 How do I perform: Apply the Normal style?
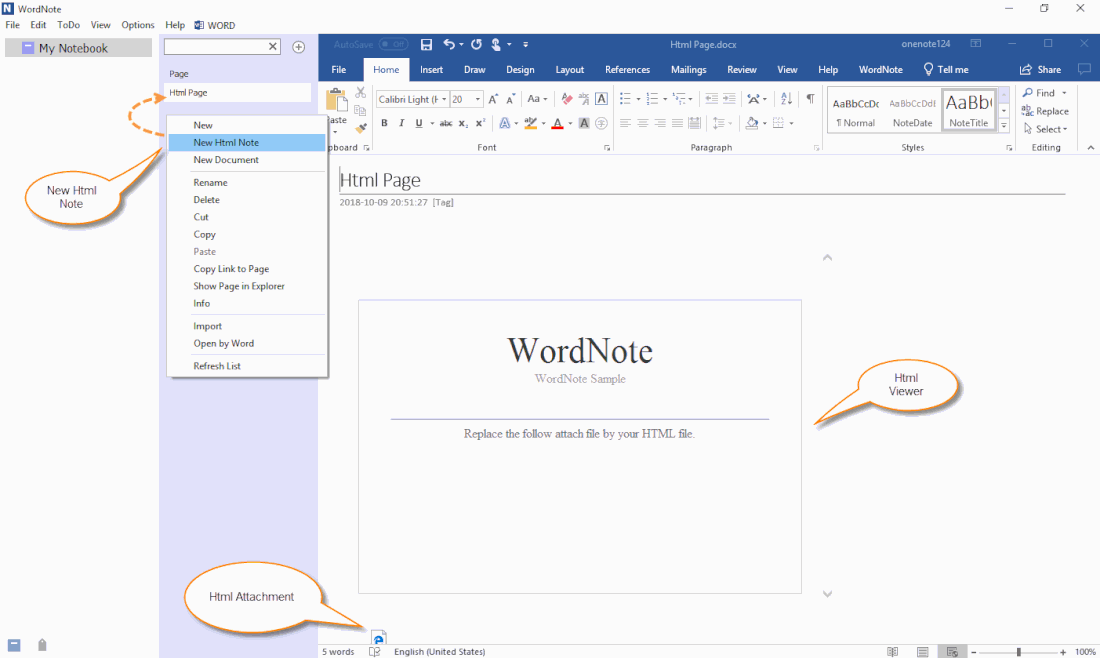[x=856, y=110]
